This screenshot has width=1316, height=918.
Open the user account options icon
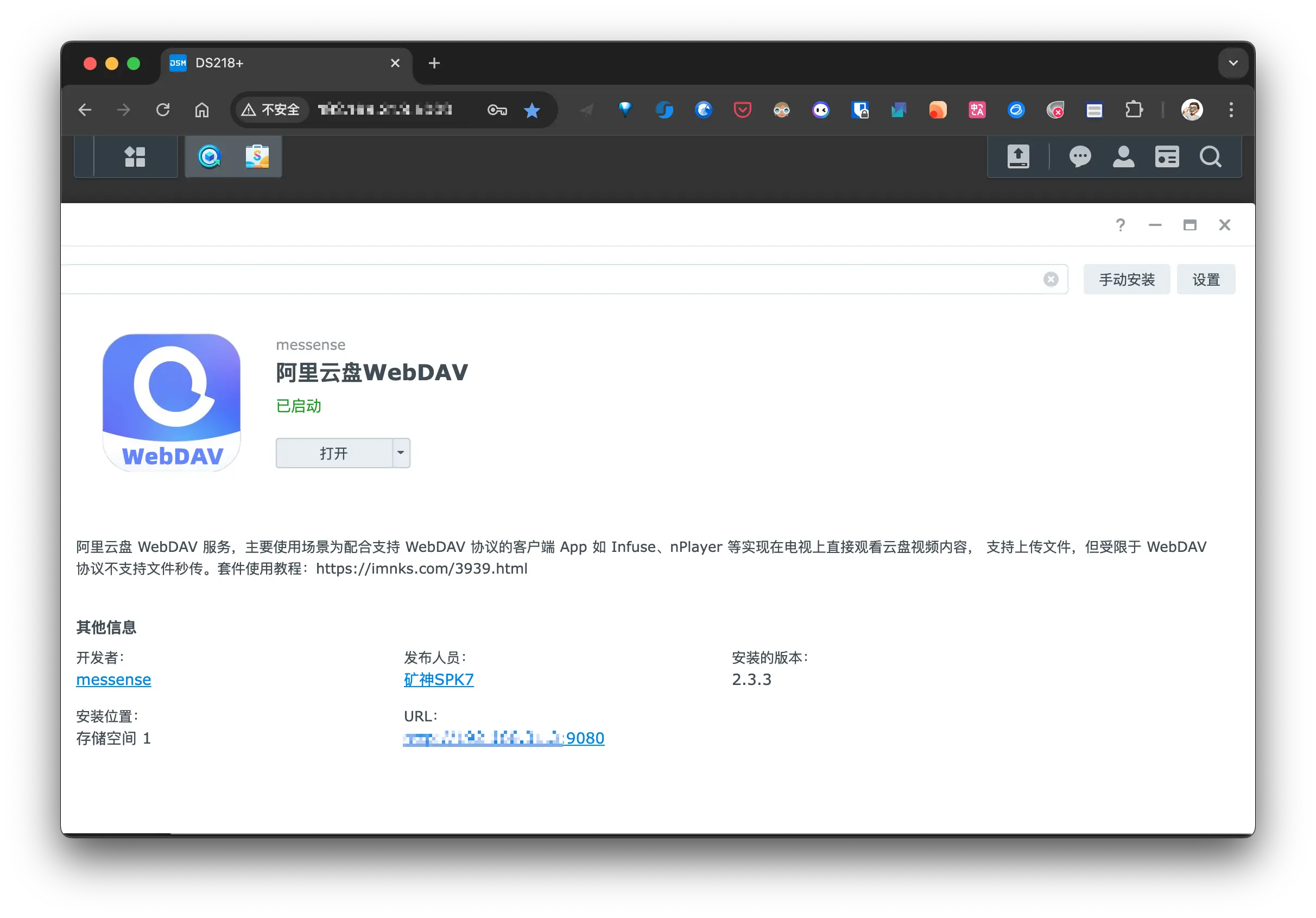pyautogui.click(x=1123, y=156)
